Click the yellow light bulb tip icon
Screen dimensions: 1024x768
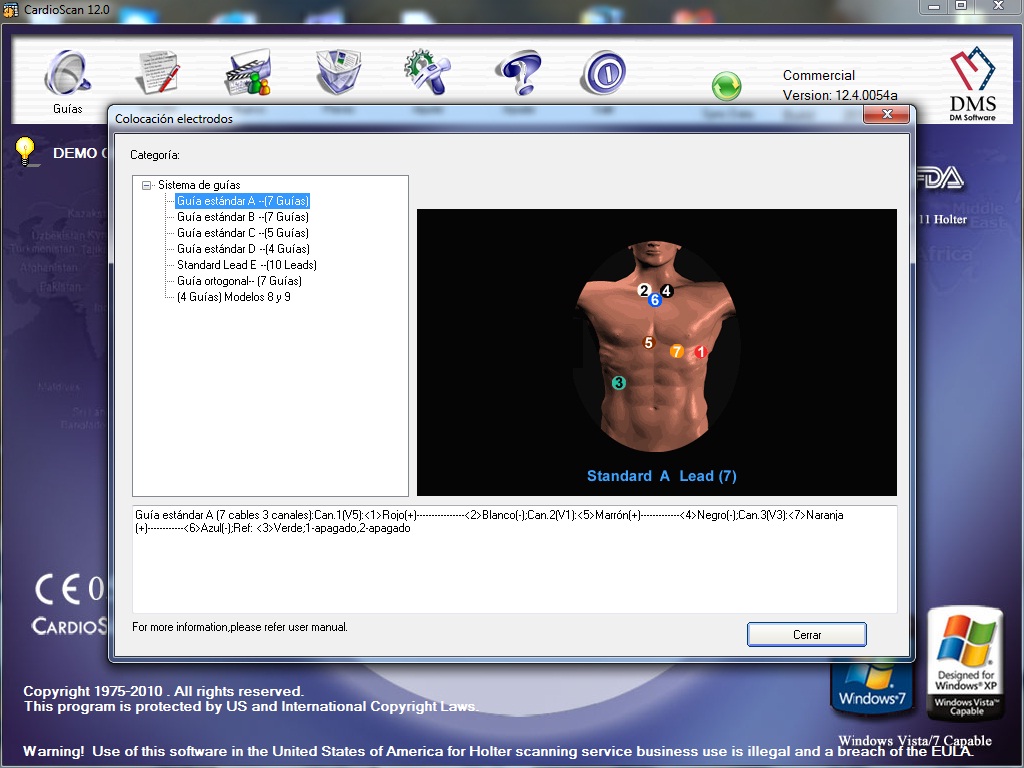(x=25, y=152)
